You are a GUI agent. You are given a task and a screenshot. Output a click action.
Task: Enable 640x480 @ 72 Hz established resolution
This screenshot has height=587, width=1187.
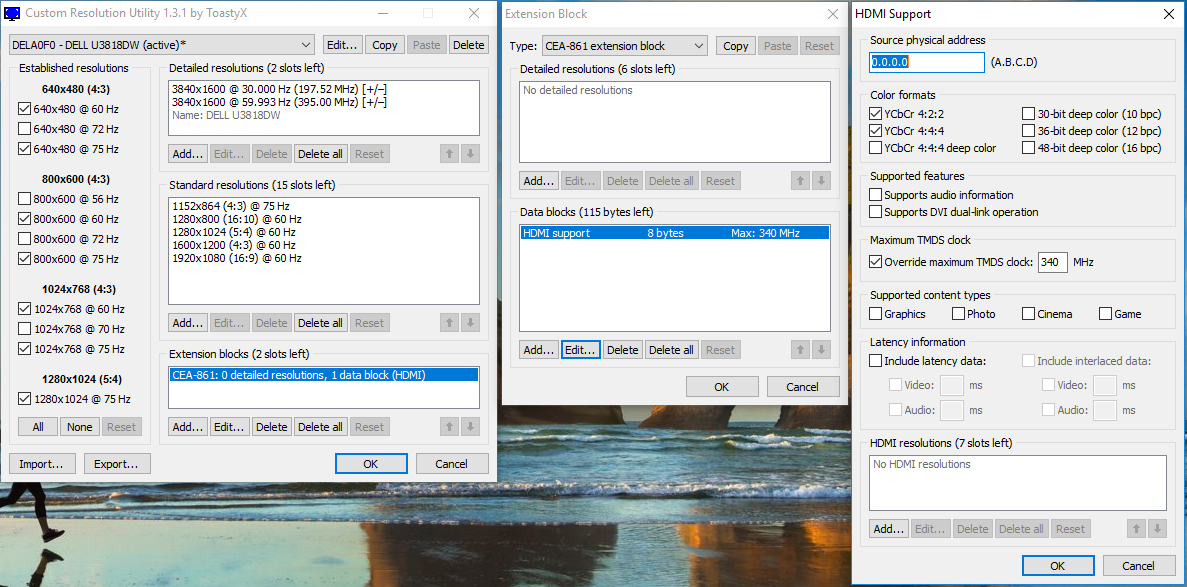[x=25, y=129]
